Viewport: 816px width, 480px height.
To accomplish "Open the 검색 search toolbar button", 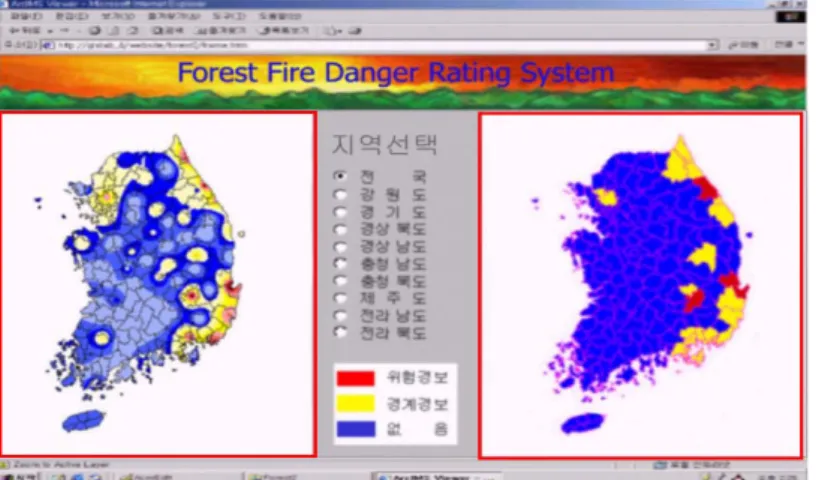I will pos(167,31).
